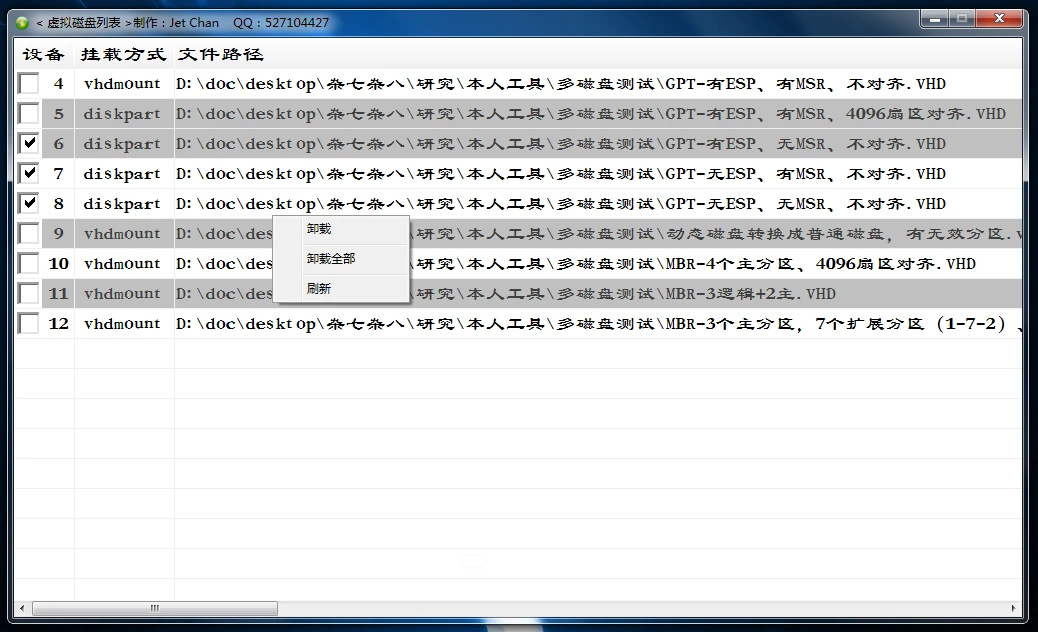Sort by the 设备 column header
Viewport: 1038px width, 632px height.
point(44,54)
